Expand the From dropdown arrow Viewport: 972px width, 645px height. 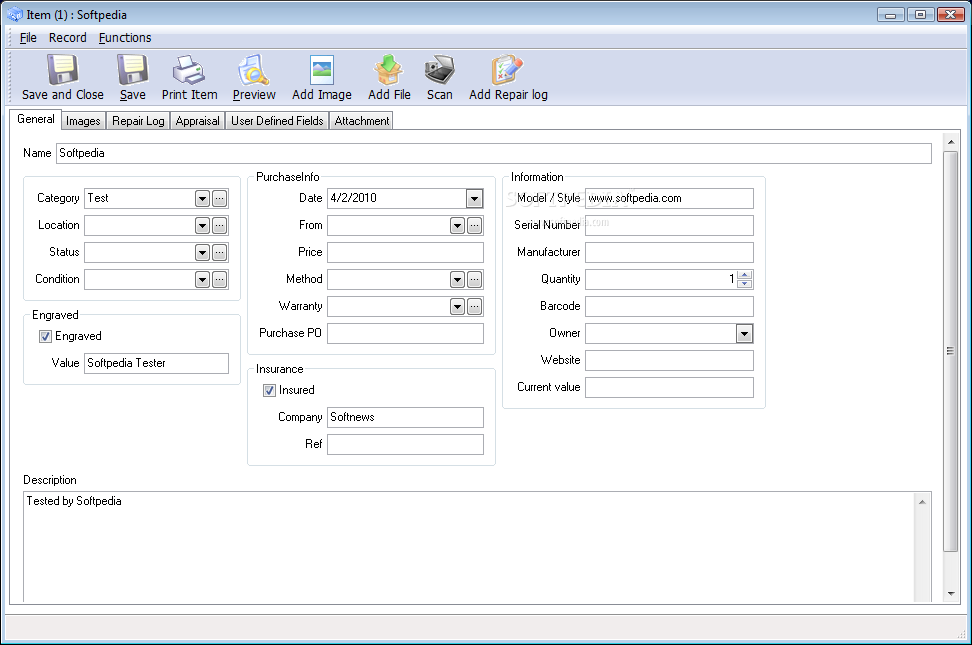(x=457, y=225)
